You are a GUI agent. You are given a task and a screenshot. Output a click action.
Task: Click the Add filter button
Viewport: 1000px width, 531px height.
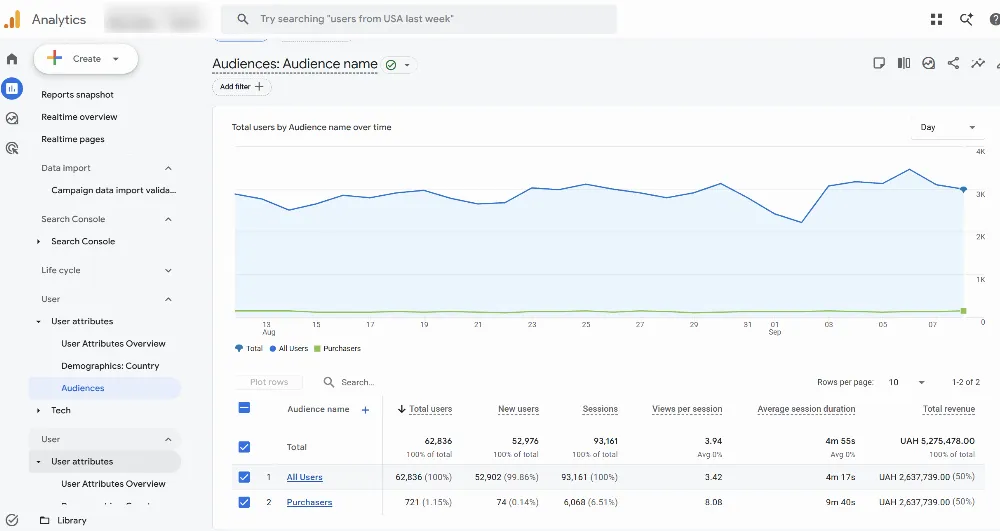(241, 87)
